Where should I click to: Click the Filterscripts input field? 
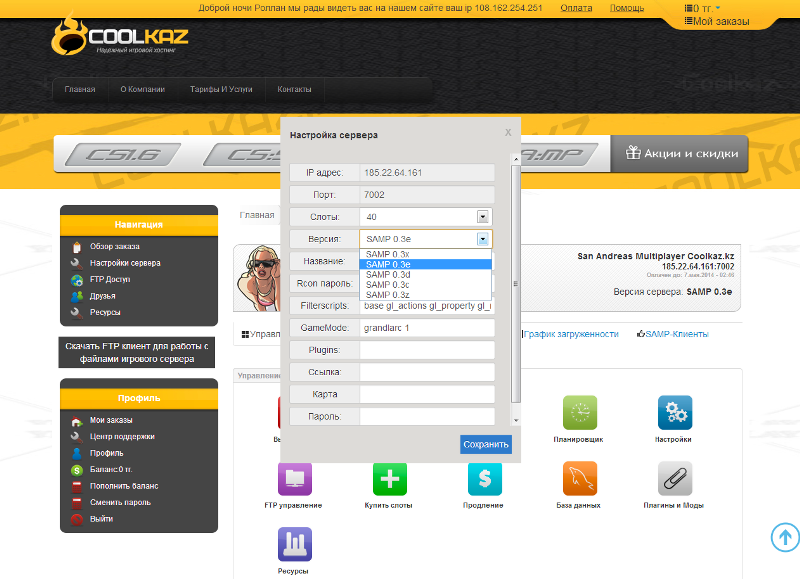point(427,306)
